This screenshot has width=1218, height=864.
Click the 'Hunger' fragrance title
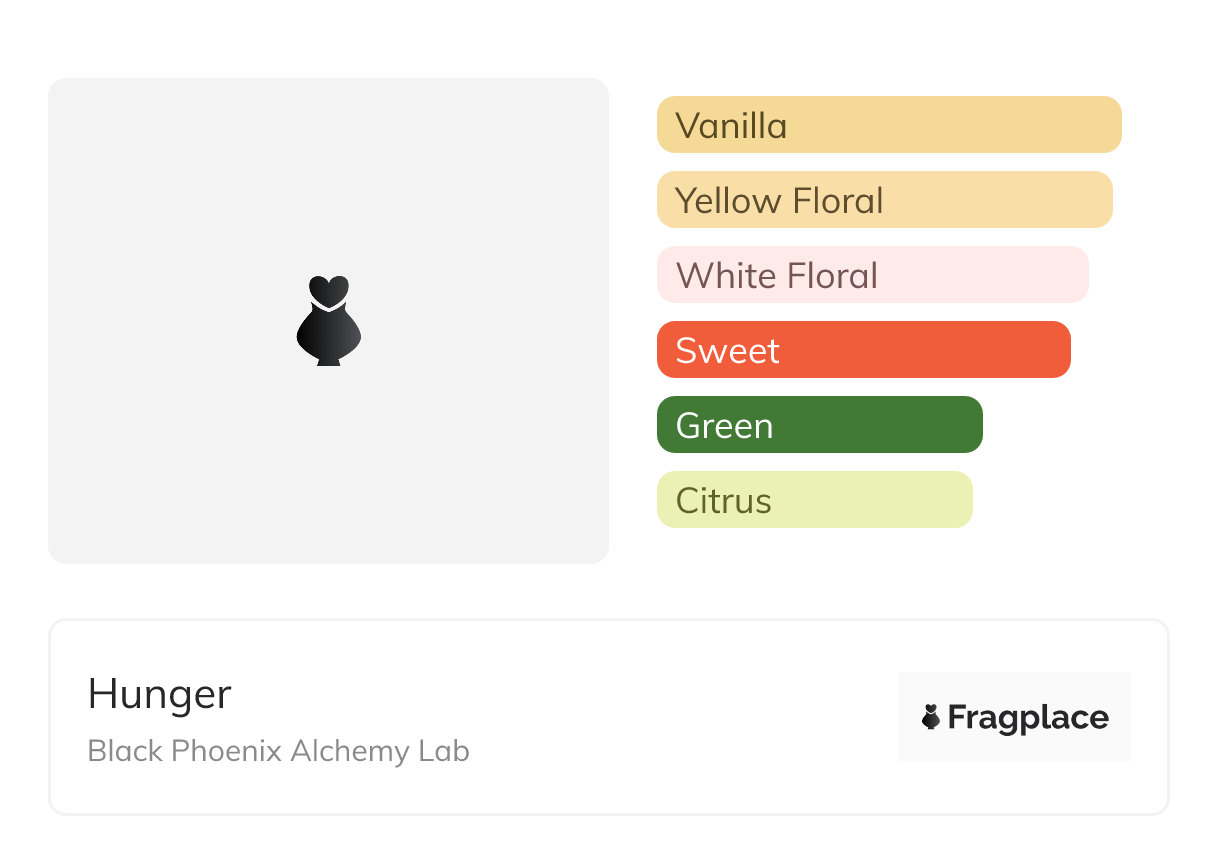(160, 694)
